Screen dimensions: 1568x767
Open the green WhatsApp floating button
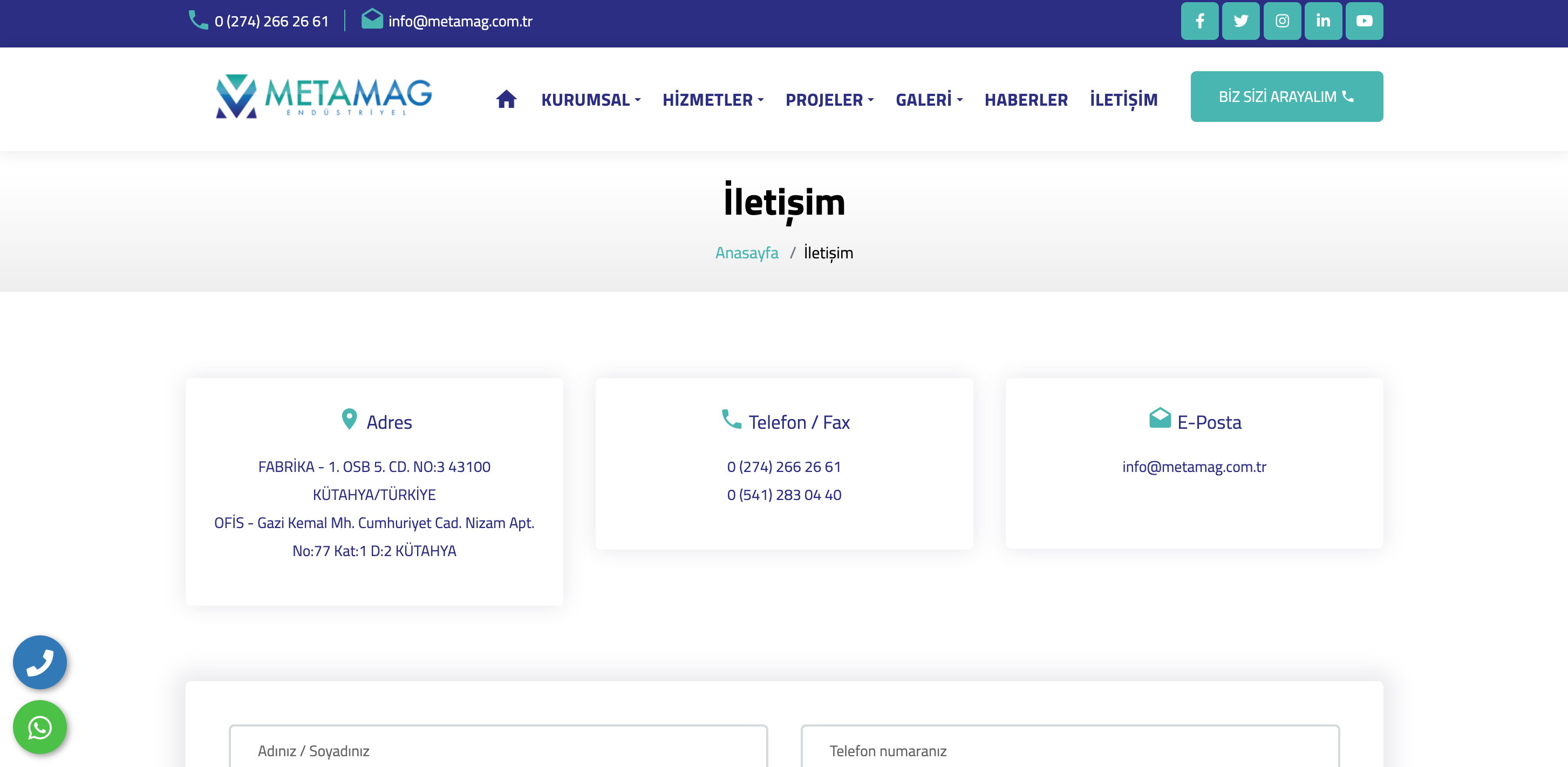click(x=39, y=727)
